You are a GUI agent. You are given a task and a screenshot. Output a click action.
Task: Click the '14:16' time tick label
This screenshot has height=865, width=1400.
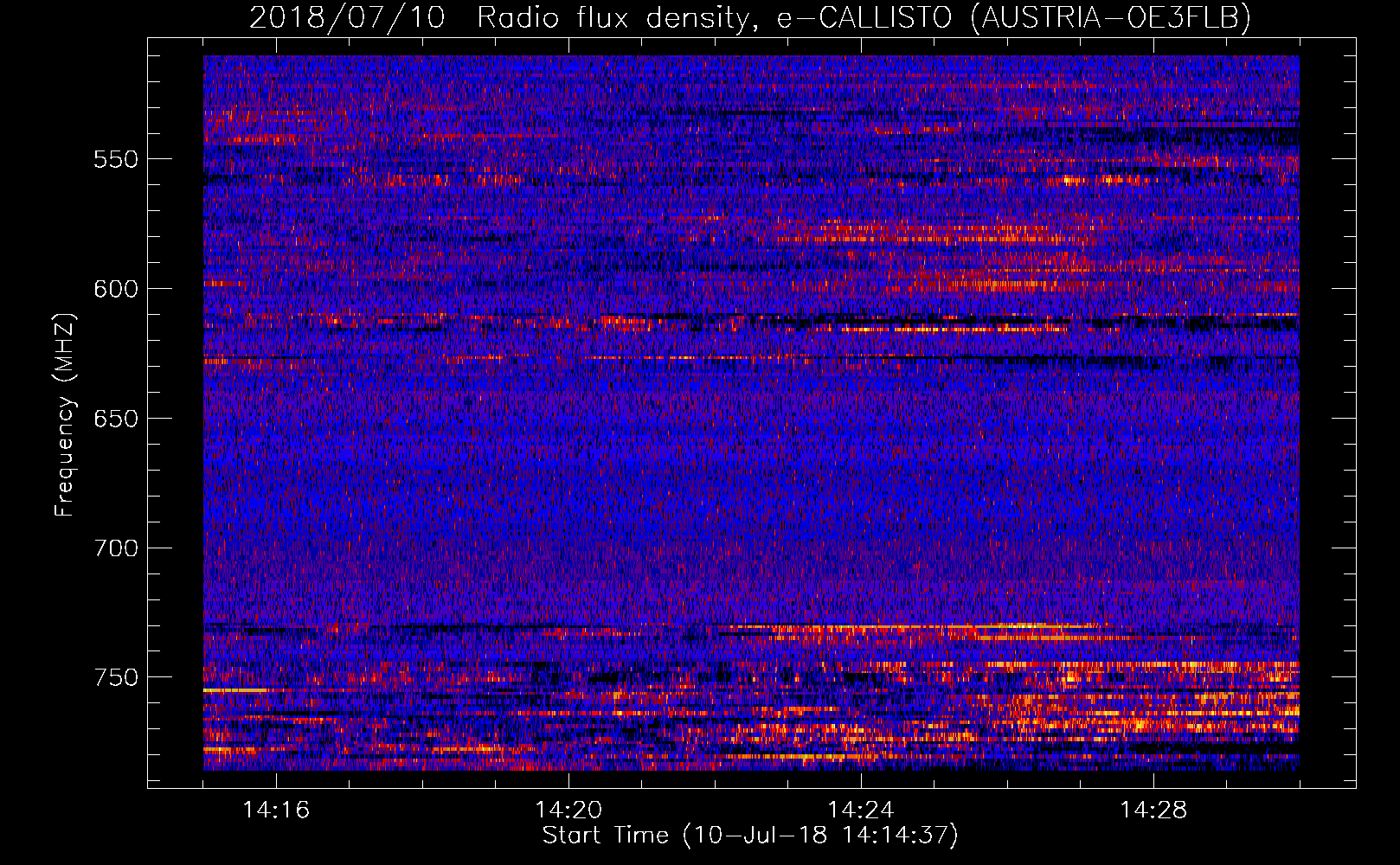[x=276, y=810]
